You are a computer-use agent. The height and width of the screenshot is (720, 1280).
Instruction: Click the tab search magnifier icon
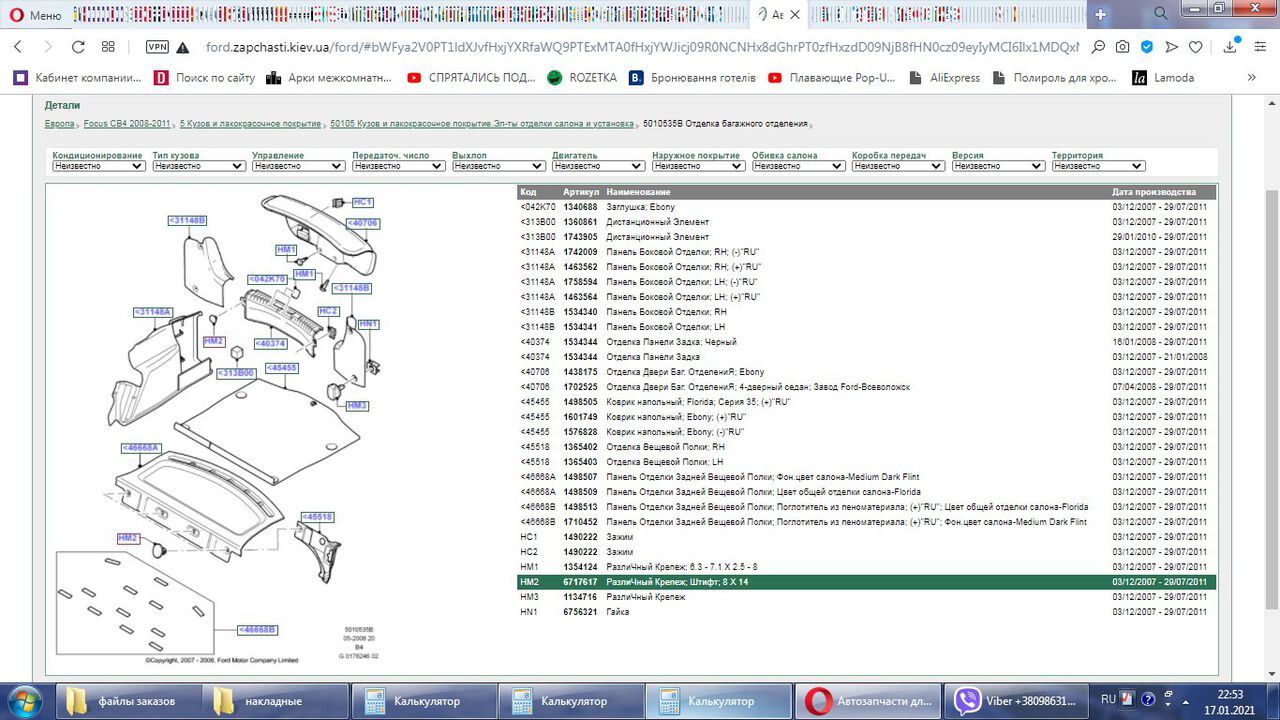[1161, 14]
